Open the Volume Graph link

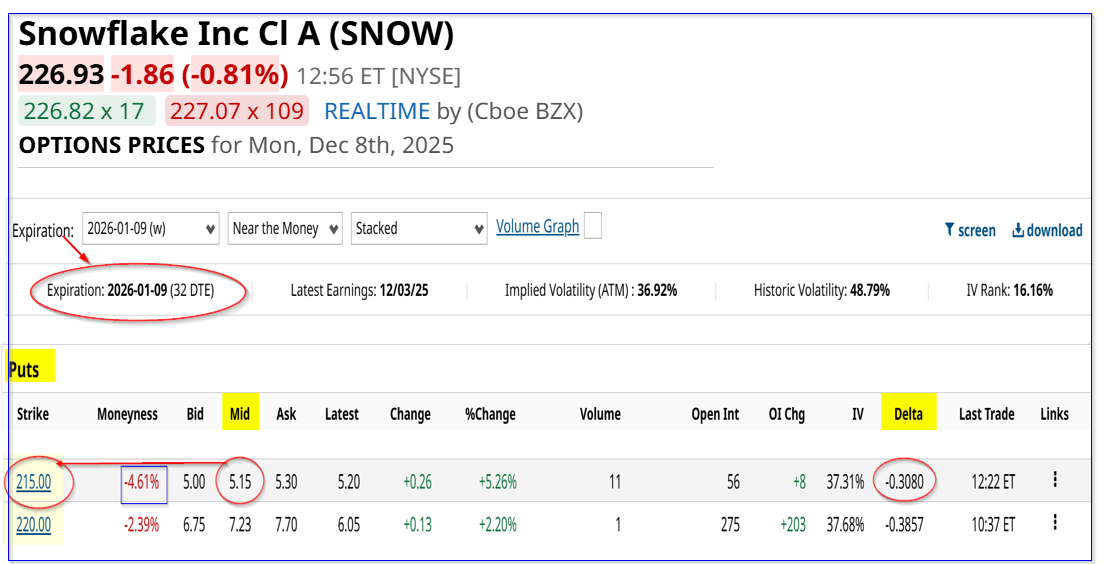point(537,227)
